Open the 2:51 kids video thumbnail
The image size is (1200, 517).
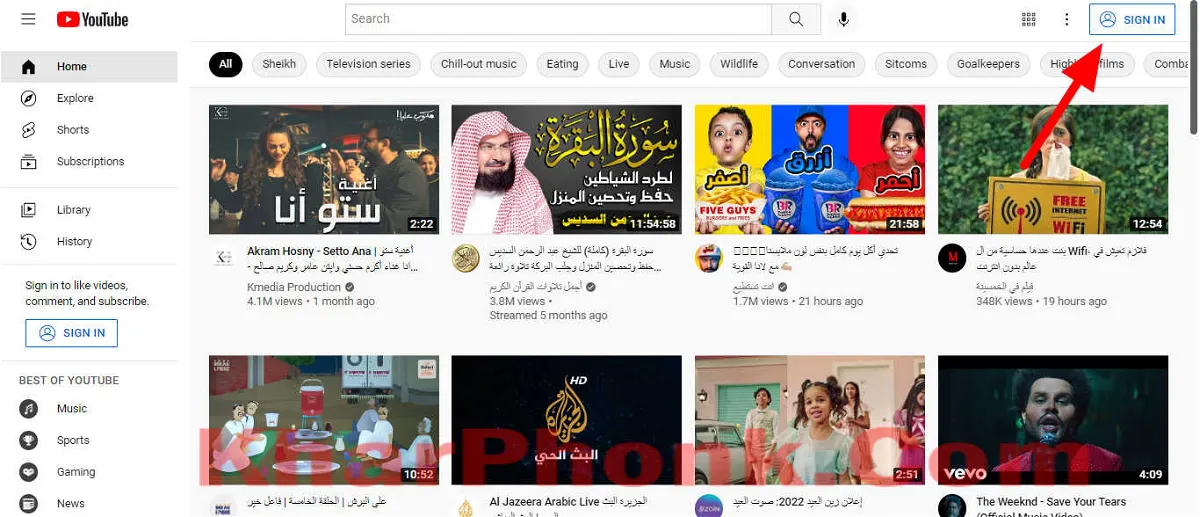pyautogui.click(x=810, y=420)
